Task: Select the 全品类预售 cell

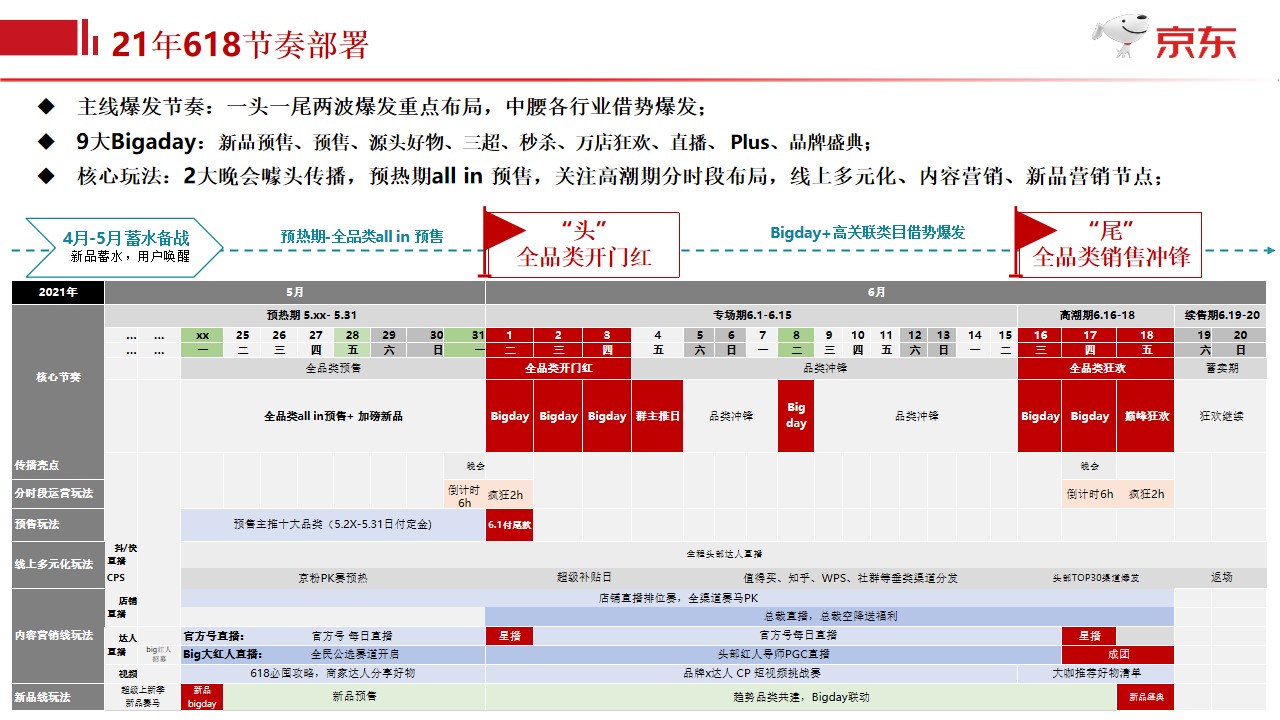Action: 333,368
